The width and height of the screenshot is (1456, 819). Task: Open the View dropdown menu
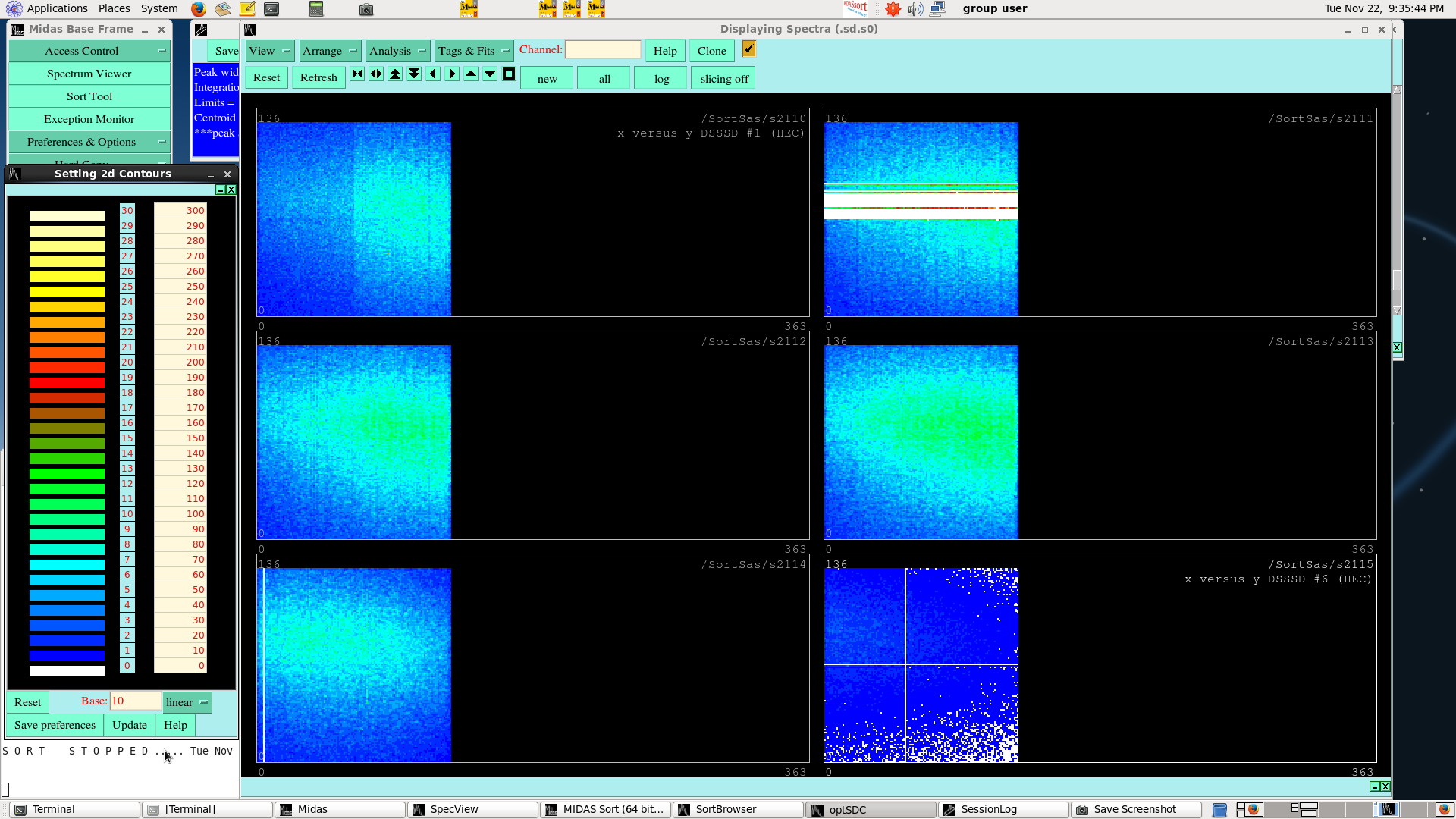tap(270, 51)
